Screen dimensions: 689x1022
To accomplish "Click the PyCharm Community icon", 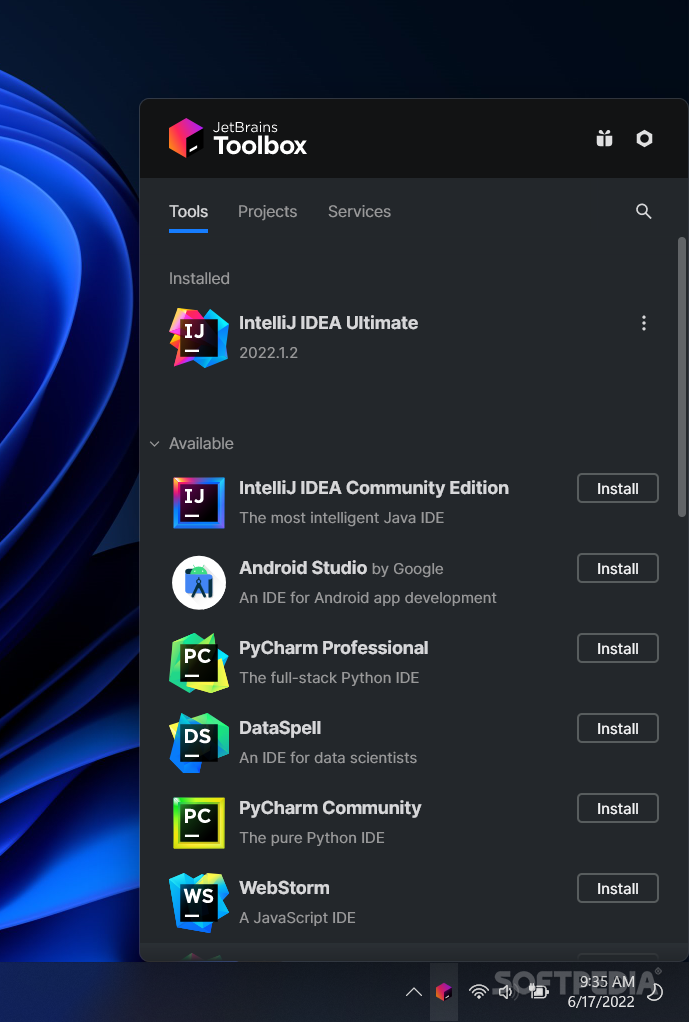I will pos(199,823).
